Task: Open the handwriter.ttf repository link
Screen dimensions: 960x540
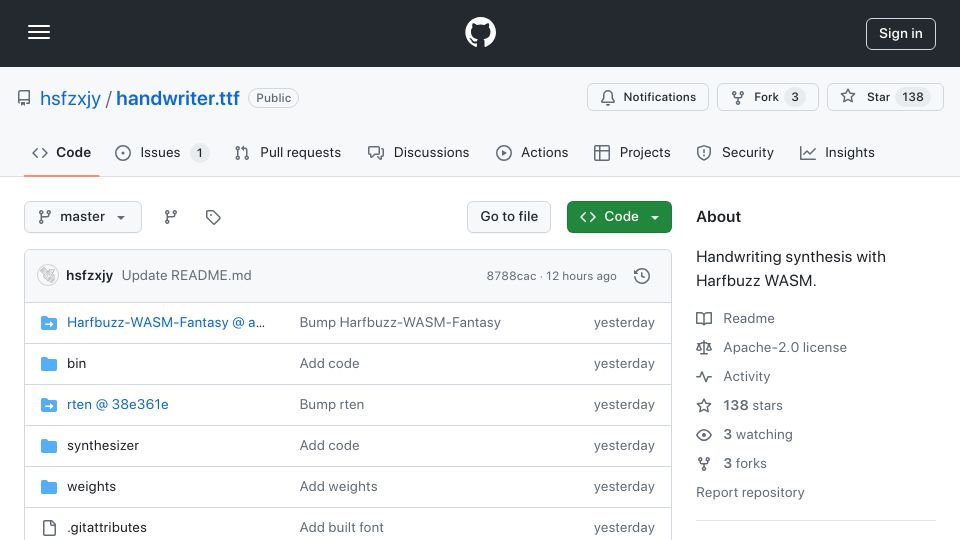Action: click(178, 98)
